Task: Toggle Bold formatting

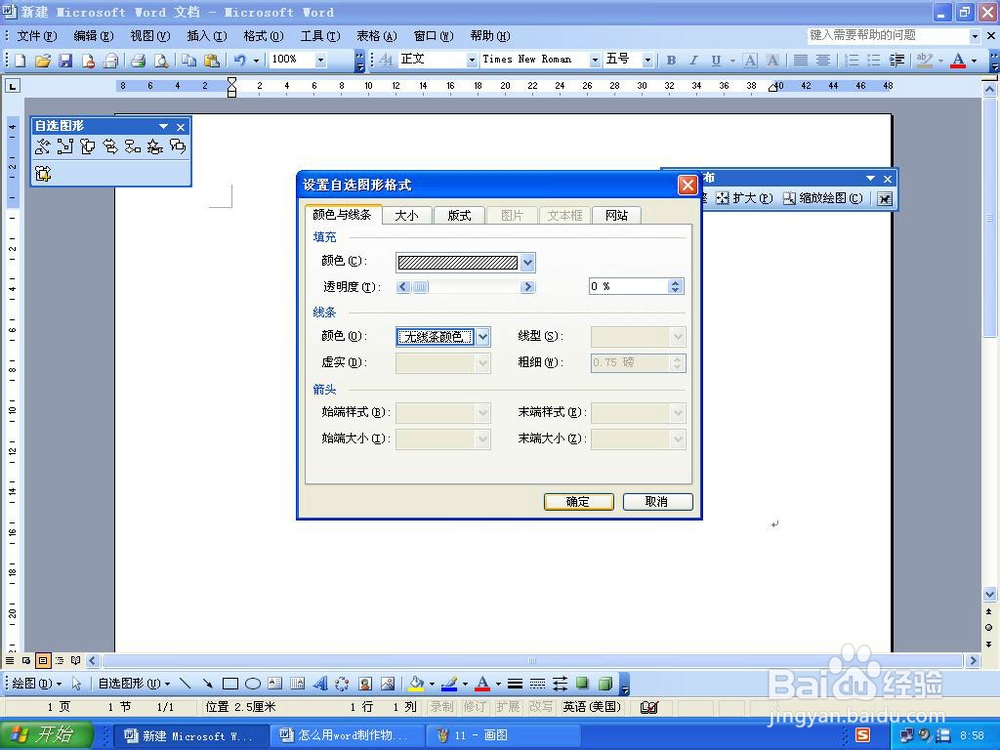Action: [x=671, y=60]
